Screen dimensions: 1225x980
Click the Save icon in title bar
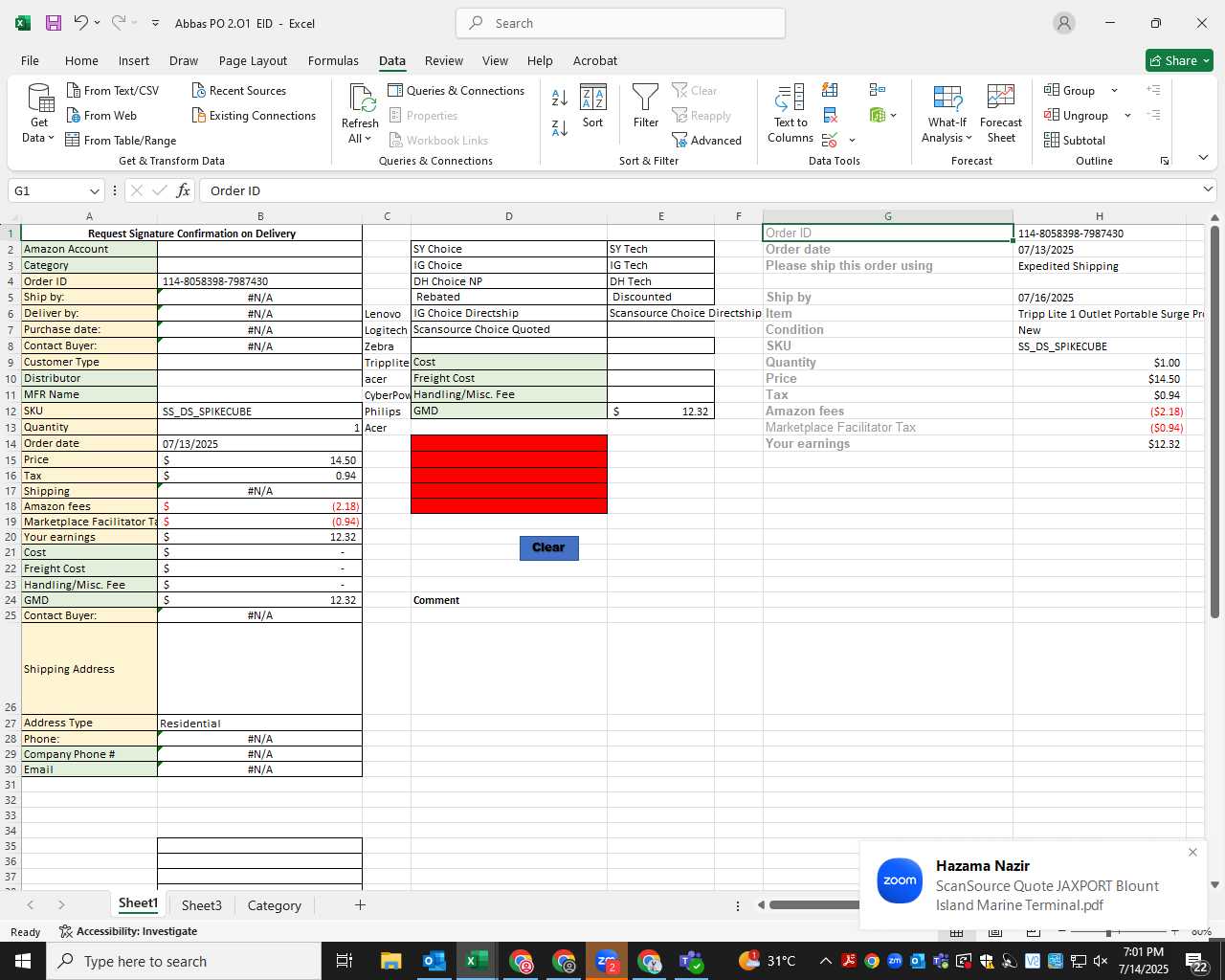(54, 23)
